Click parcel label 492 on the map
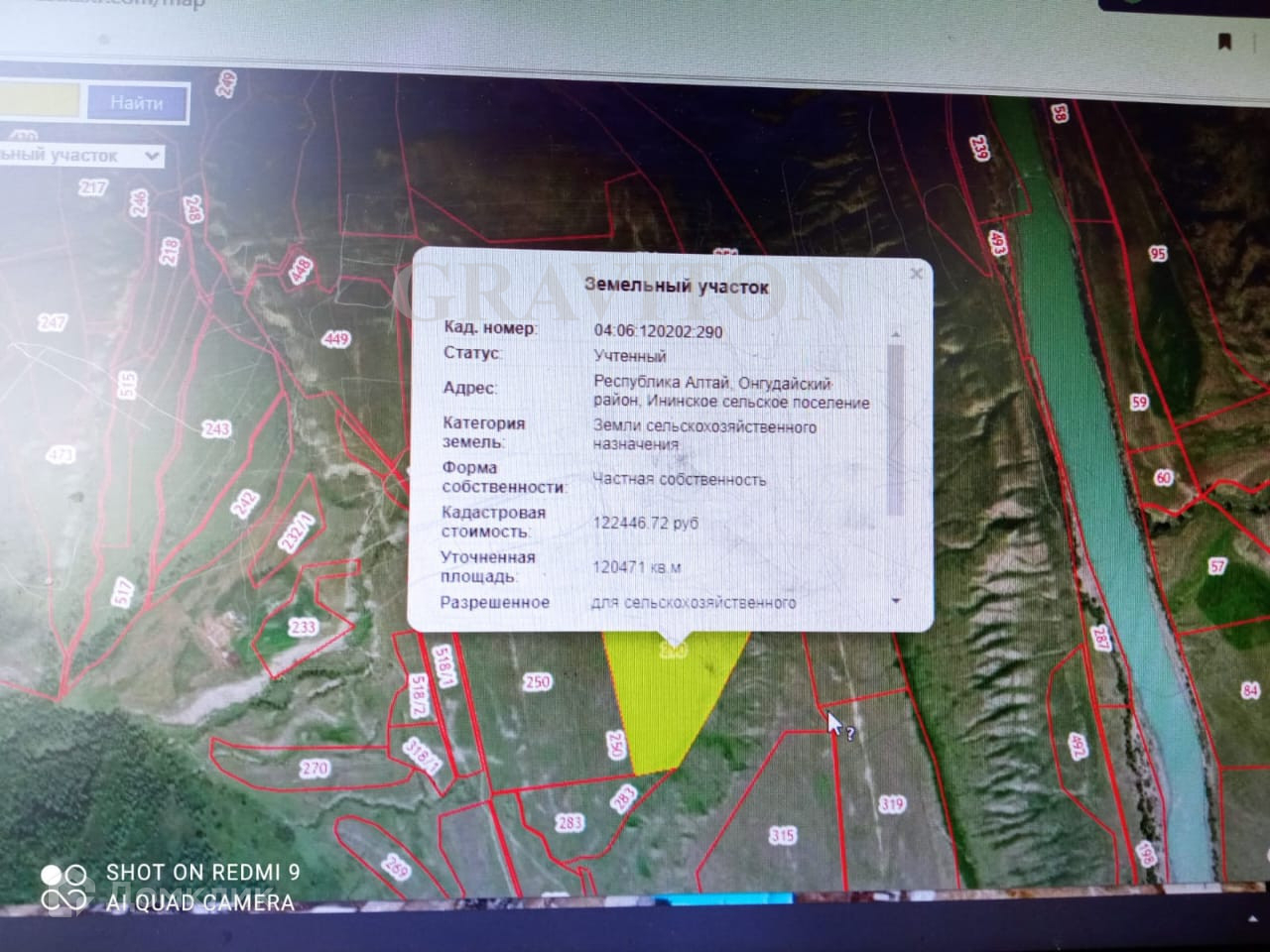This screenshot has height=952, width=1270. pyautogui.click(x=1079, y=746)
